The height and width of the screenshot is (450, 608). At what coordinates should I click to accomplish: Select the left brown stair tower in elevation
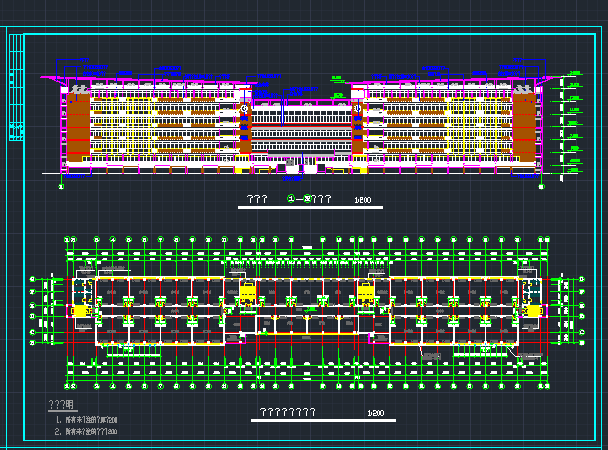tap(78, 125)
